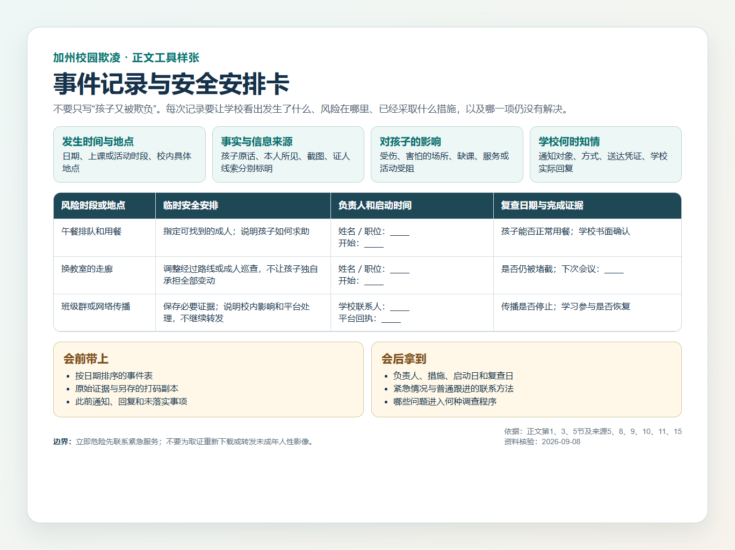Select the subtitle 加州校园欺凌 · 正文工具样张
Viewport: 735px width, 550px height.
(126, 58)
